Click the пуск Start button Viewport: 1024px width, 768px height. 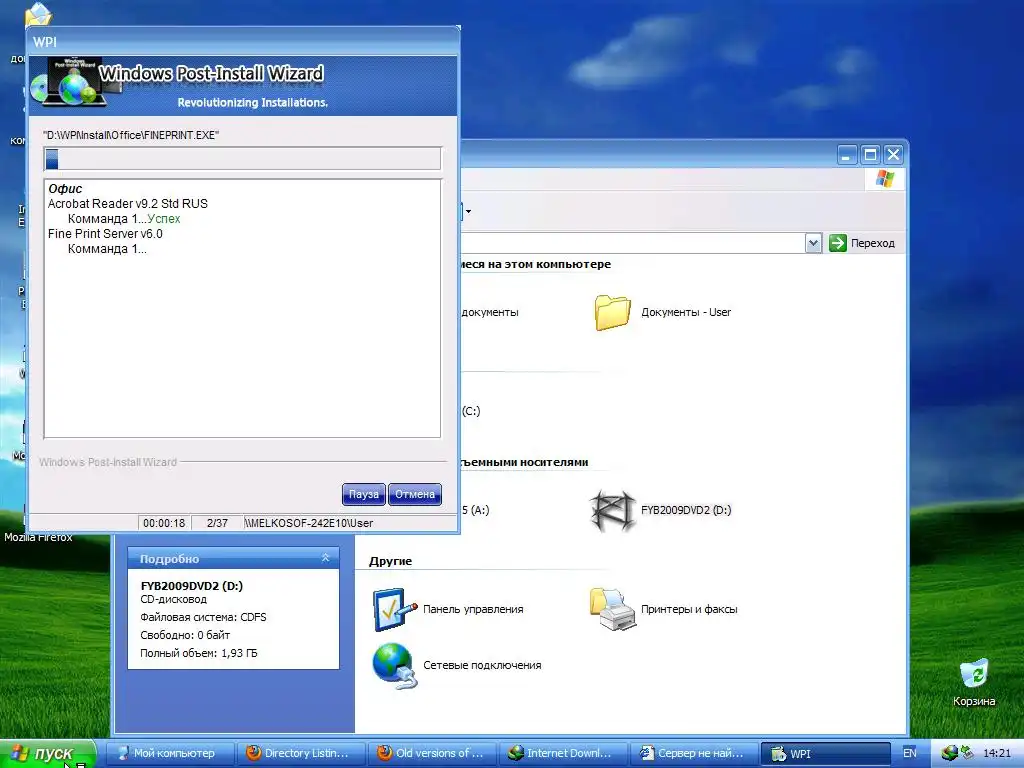click(x=48, y=754)
